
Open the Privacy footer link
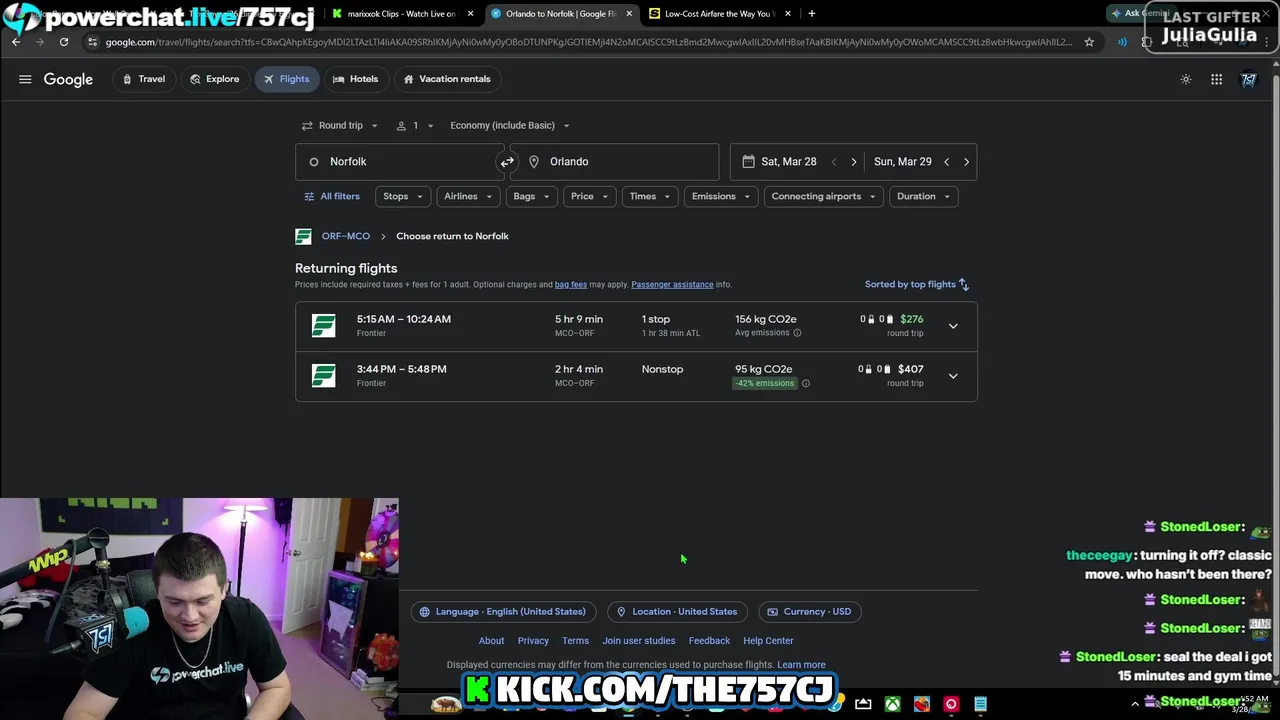[x=533, y=641]
